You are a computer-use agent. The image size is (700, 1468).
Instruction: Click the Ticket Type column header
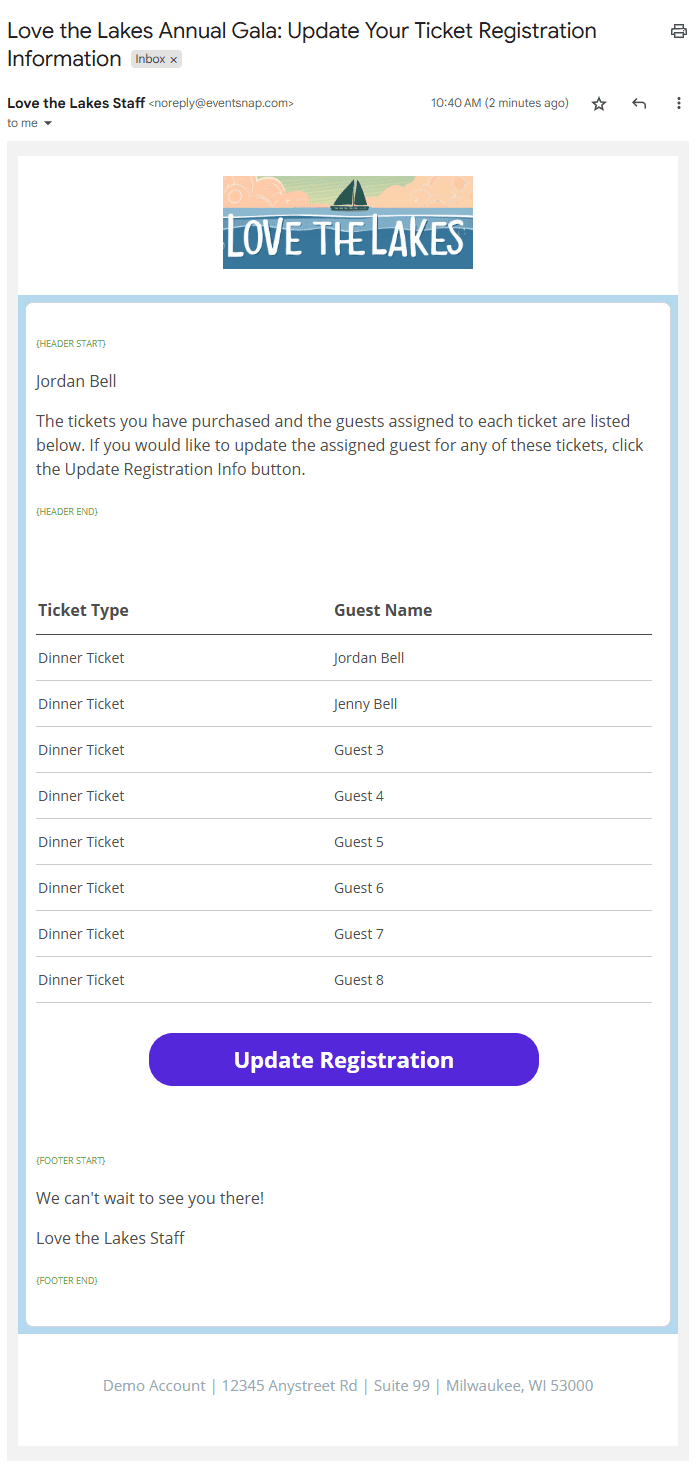[83, 610]
